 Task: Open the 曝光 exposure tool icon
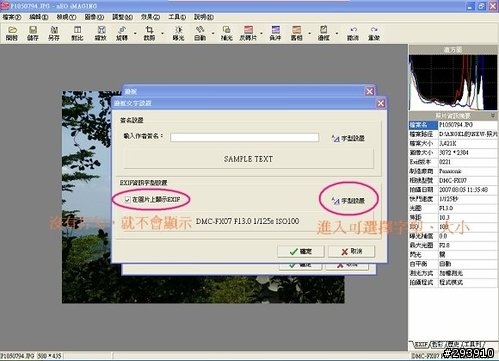coord(178,33)
